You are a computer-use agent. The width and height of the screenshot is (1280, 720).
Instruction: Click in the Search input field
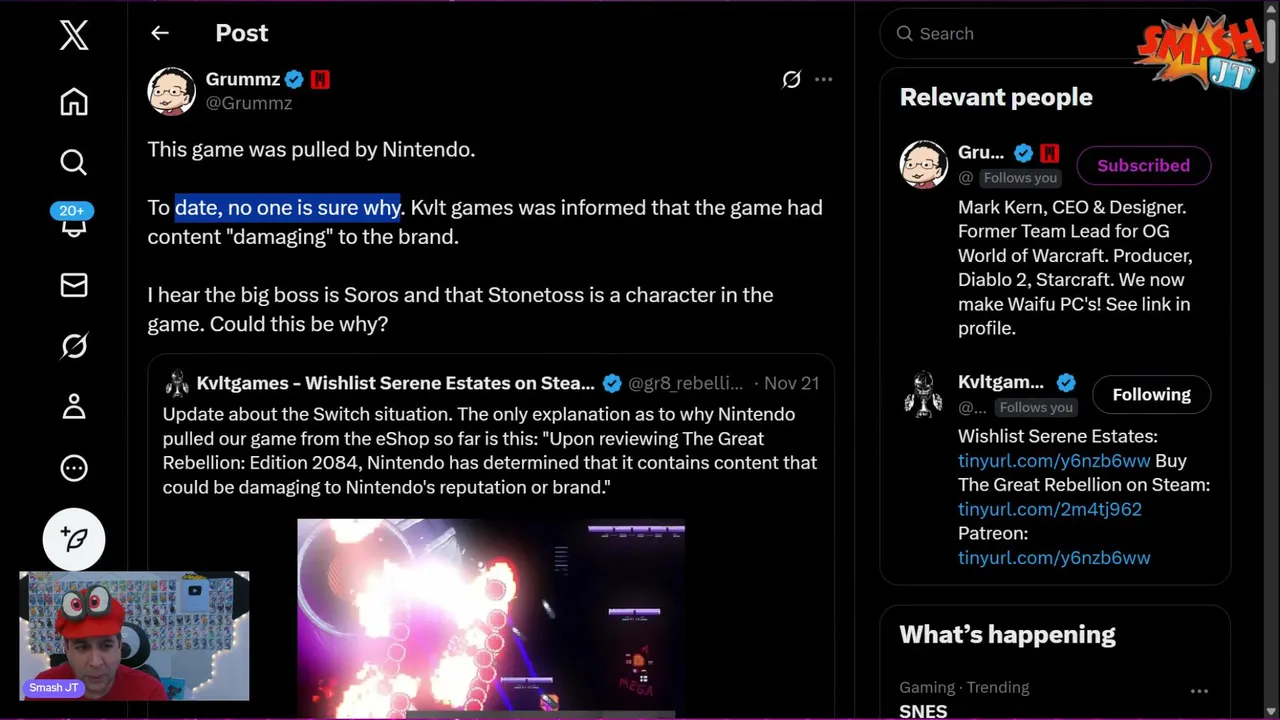(x=1010, y=34)
